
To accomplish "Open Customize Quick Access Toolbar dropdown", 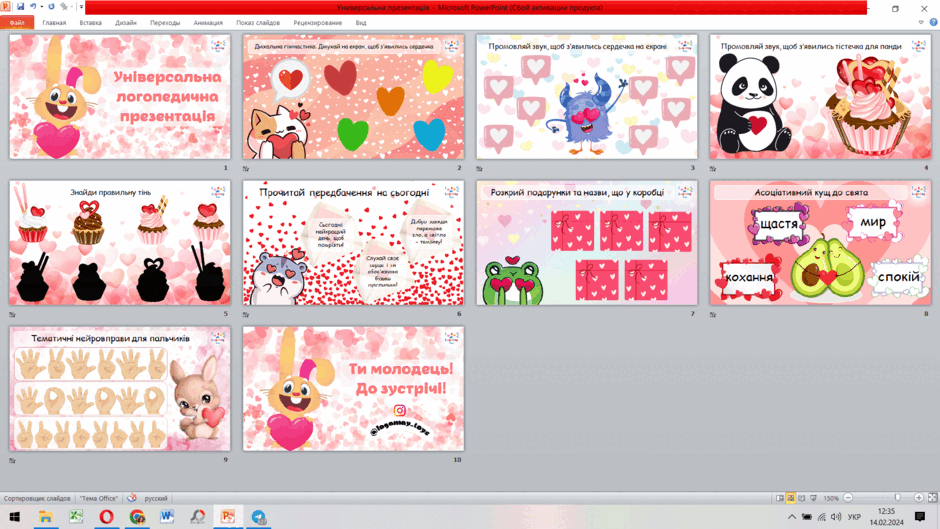I will tap(82, 7).
